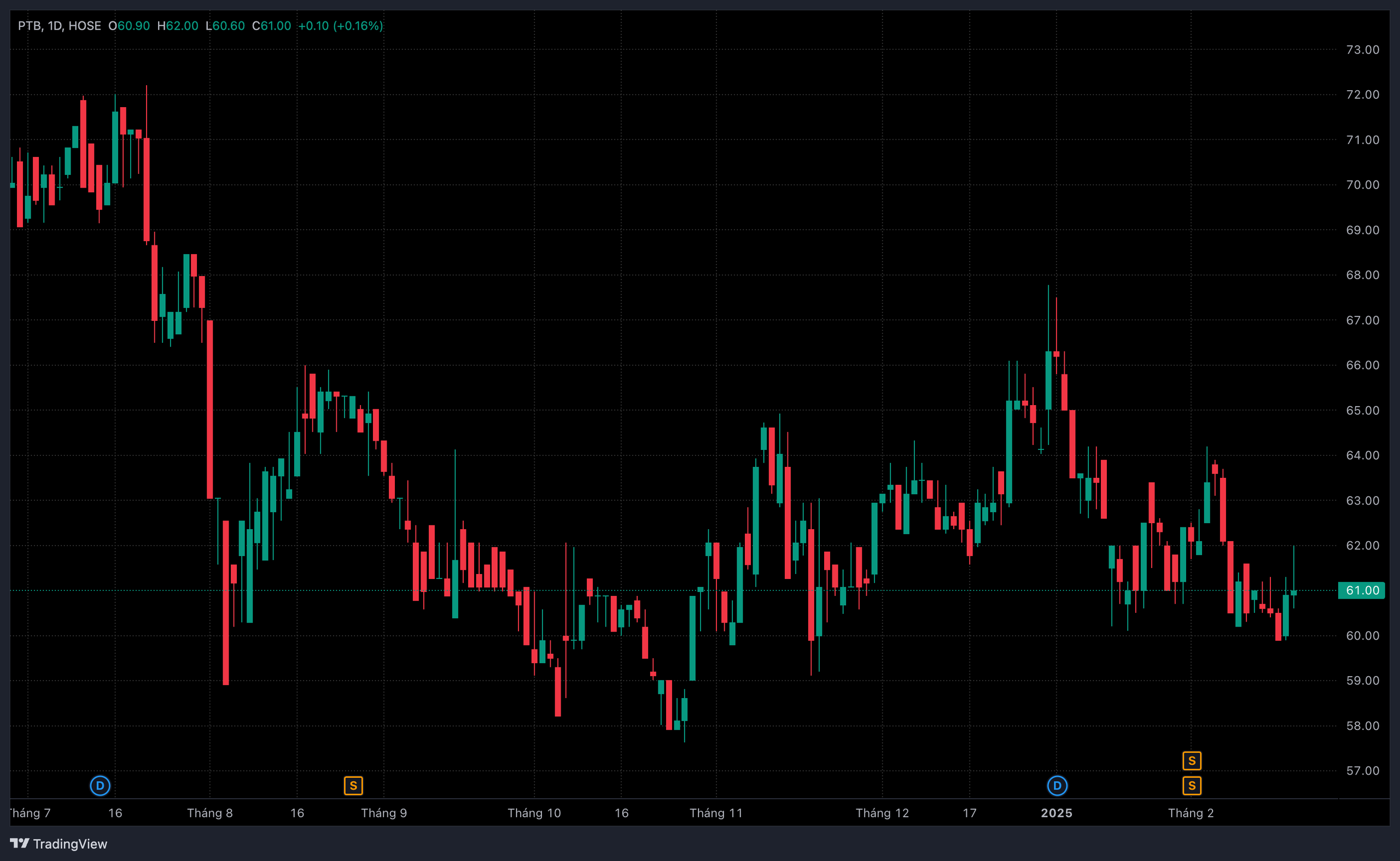Click the current price label 61.00
This screenshot has height=861, width=1400.
click(1361, 590)
